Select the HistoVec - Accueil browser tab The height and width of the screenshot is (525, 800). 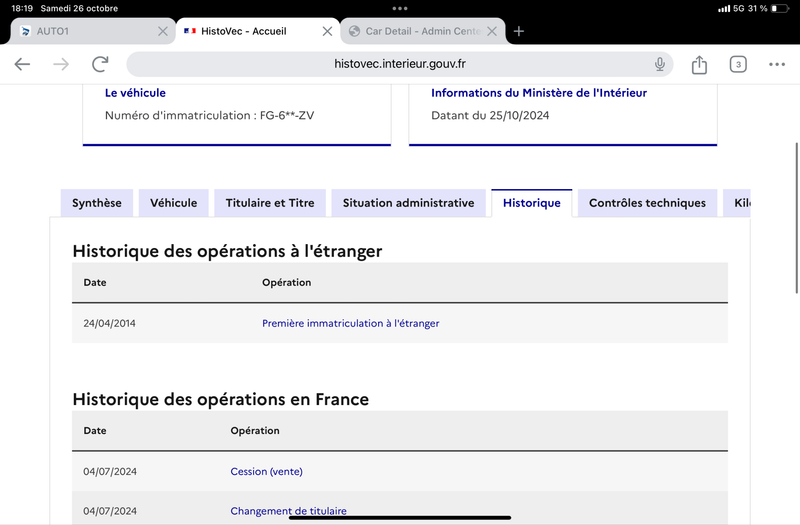click(258, 31)
